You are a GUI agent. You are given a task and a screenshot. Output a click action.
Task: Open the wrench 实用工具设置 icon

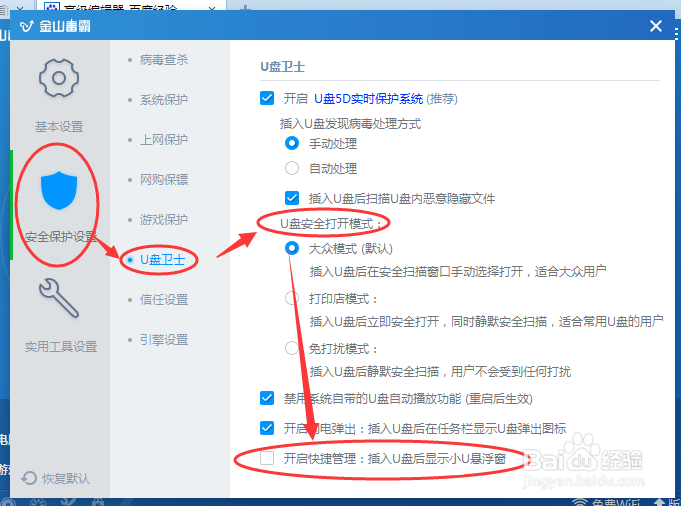[59, 298]
